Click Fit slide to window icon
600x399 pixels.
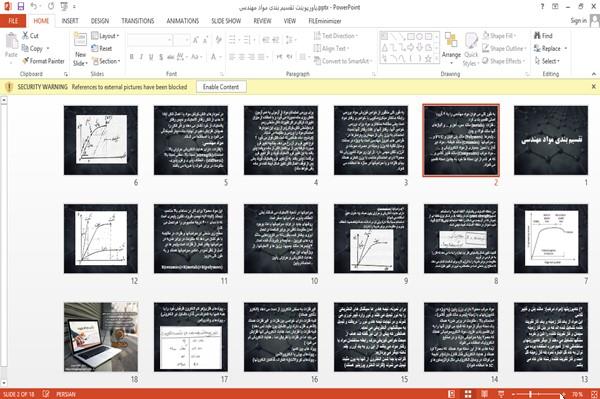[594, 394]
